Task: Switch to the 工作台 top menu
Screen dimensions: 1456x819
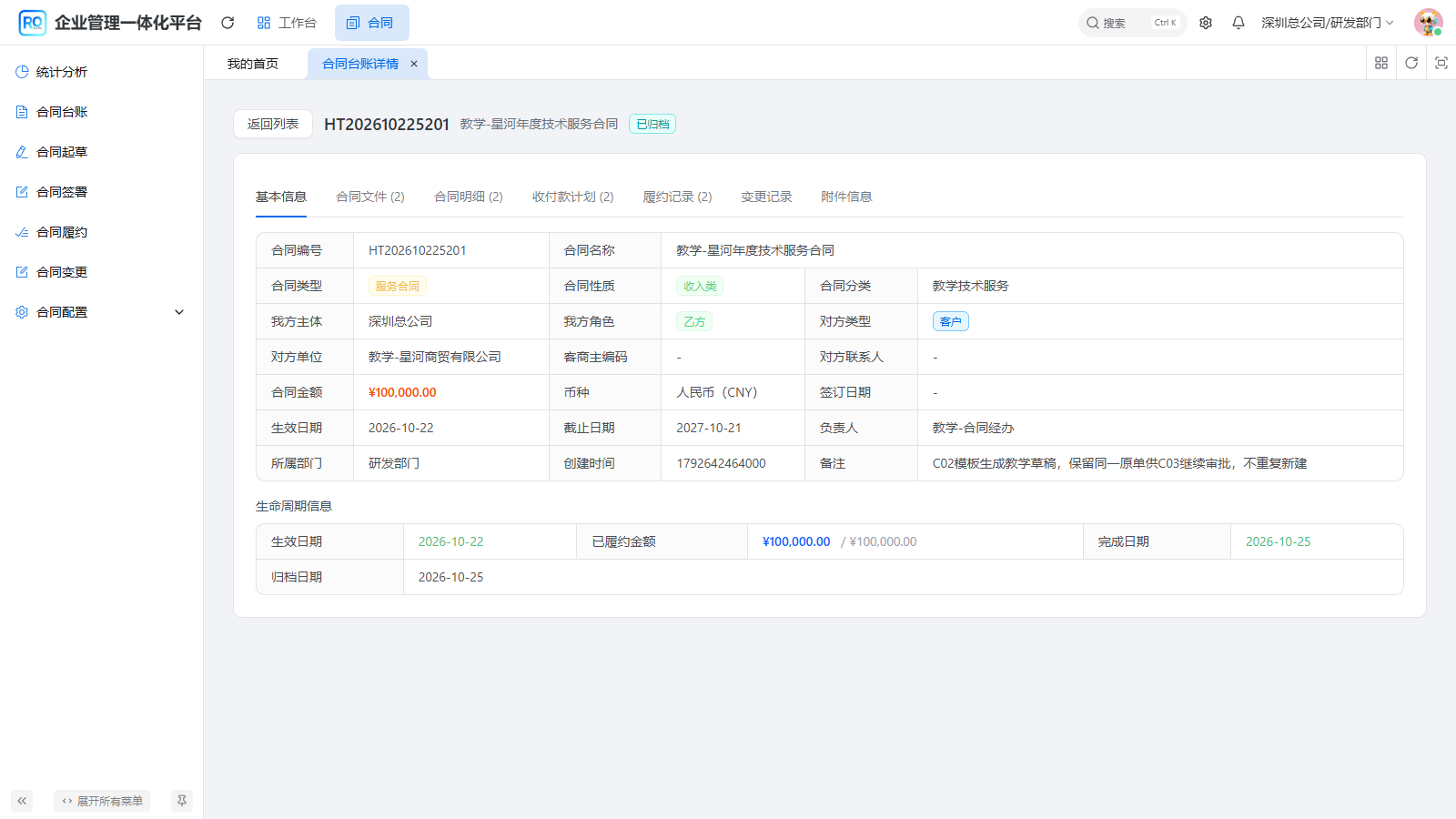Action: point(287,23)
